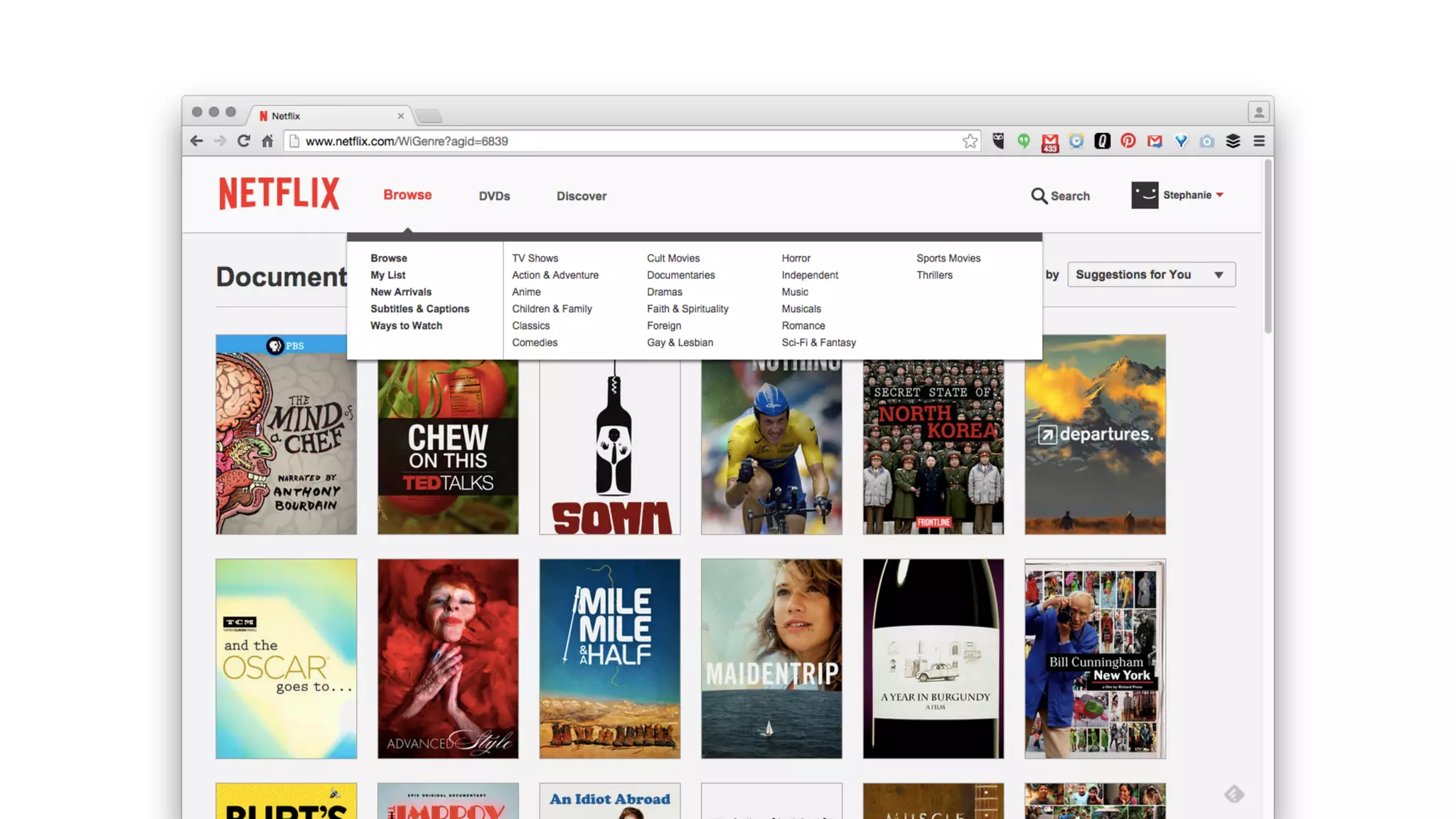
Task: Bookmark the page with the star icon
Action: [x=970, y=141]
